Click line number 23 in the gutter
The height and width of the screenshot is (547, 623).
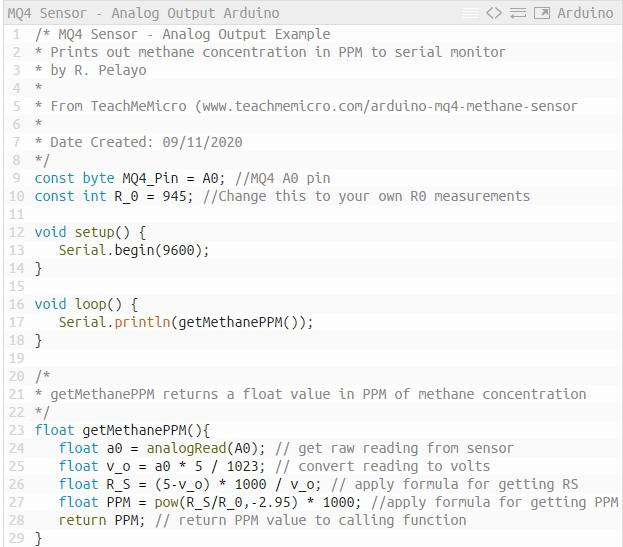tap(16, 430)
